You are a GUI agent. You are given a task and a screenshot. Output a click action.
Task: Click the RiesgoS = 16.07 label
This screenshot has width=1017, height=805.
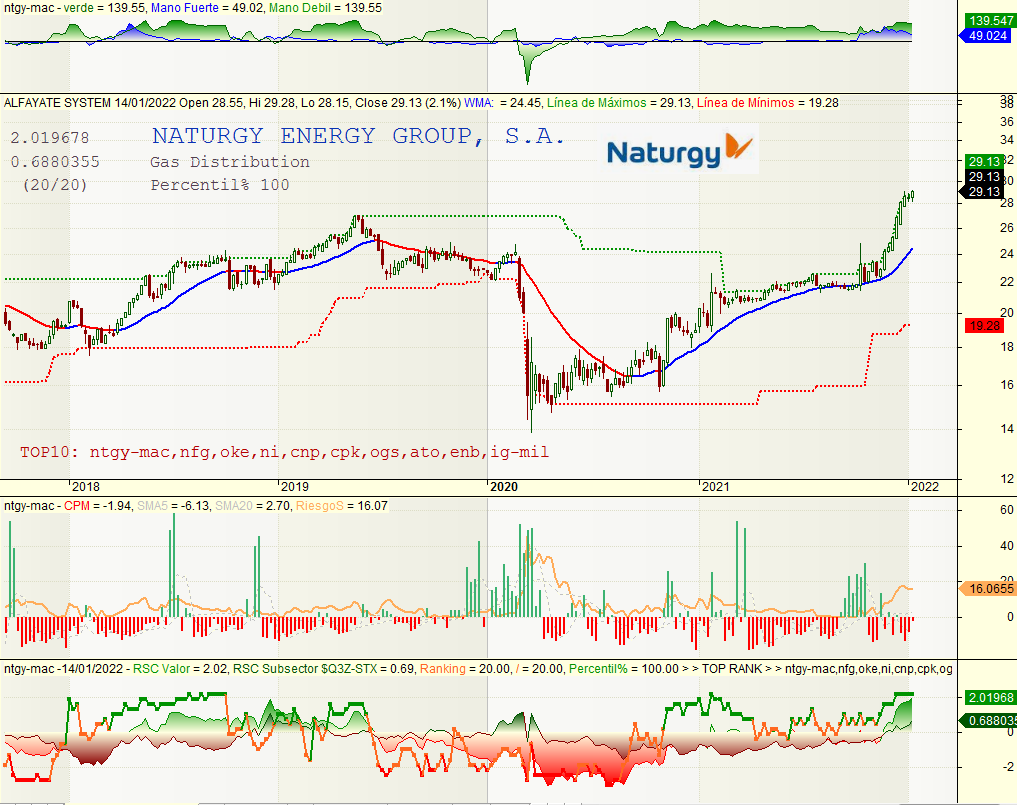click(x=342, y=505)
